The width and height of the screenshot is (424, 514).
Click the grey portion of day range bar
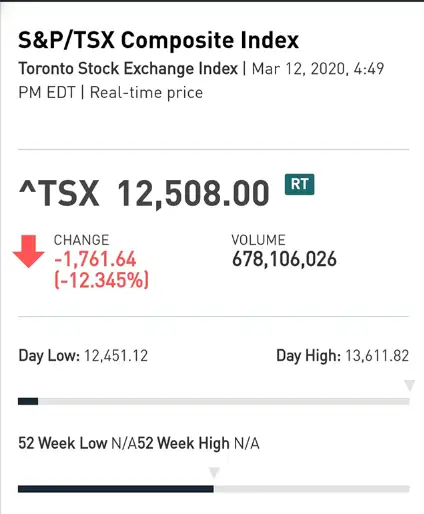click(x=224, y=401)
